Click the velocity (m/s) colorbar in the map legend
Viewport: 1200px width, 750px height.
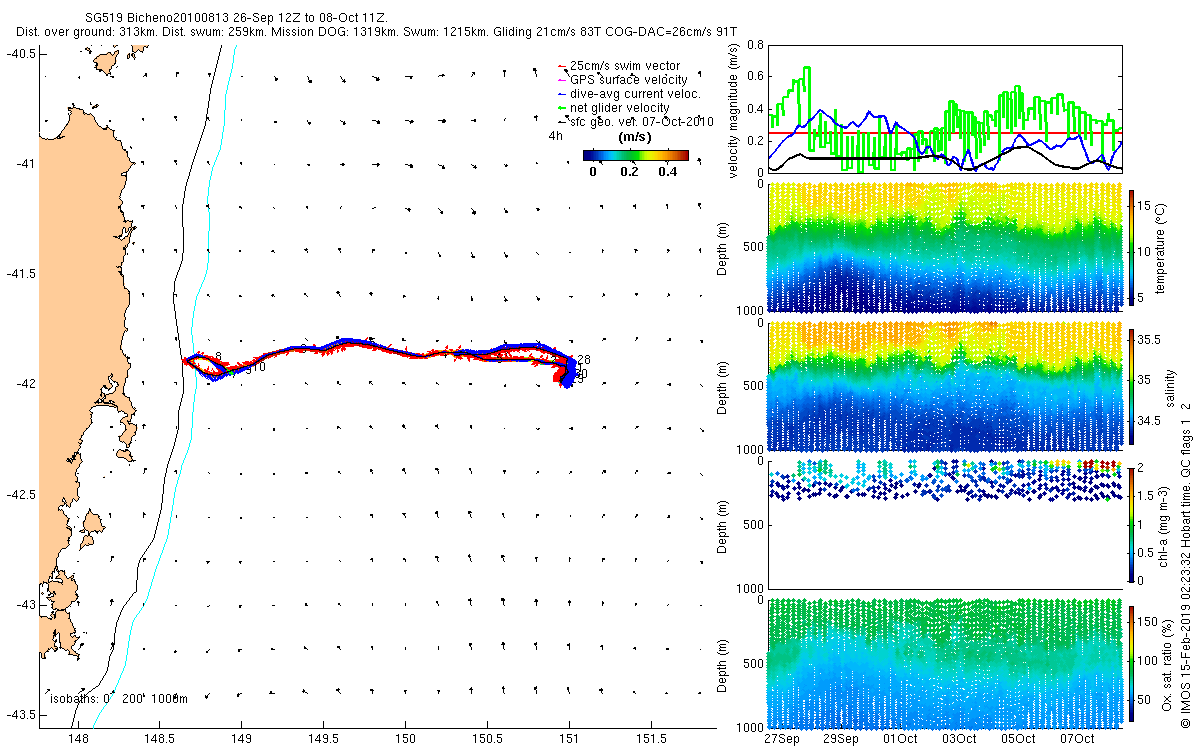pyautogui.click(x=636, y=155)
